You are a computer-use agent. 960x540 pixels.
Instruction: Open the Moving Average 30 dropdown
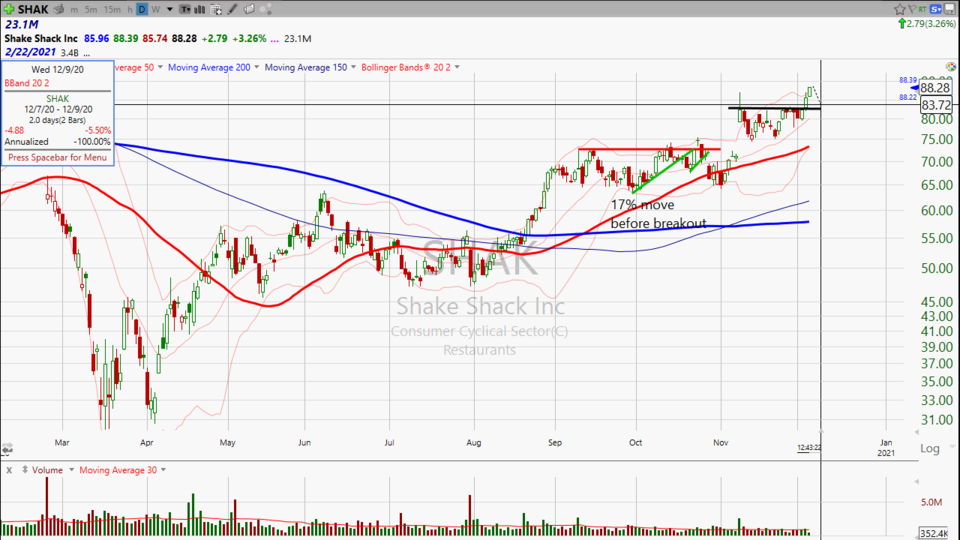coord(163,470)
